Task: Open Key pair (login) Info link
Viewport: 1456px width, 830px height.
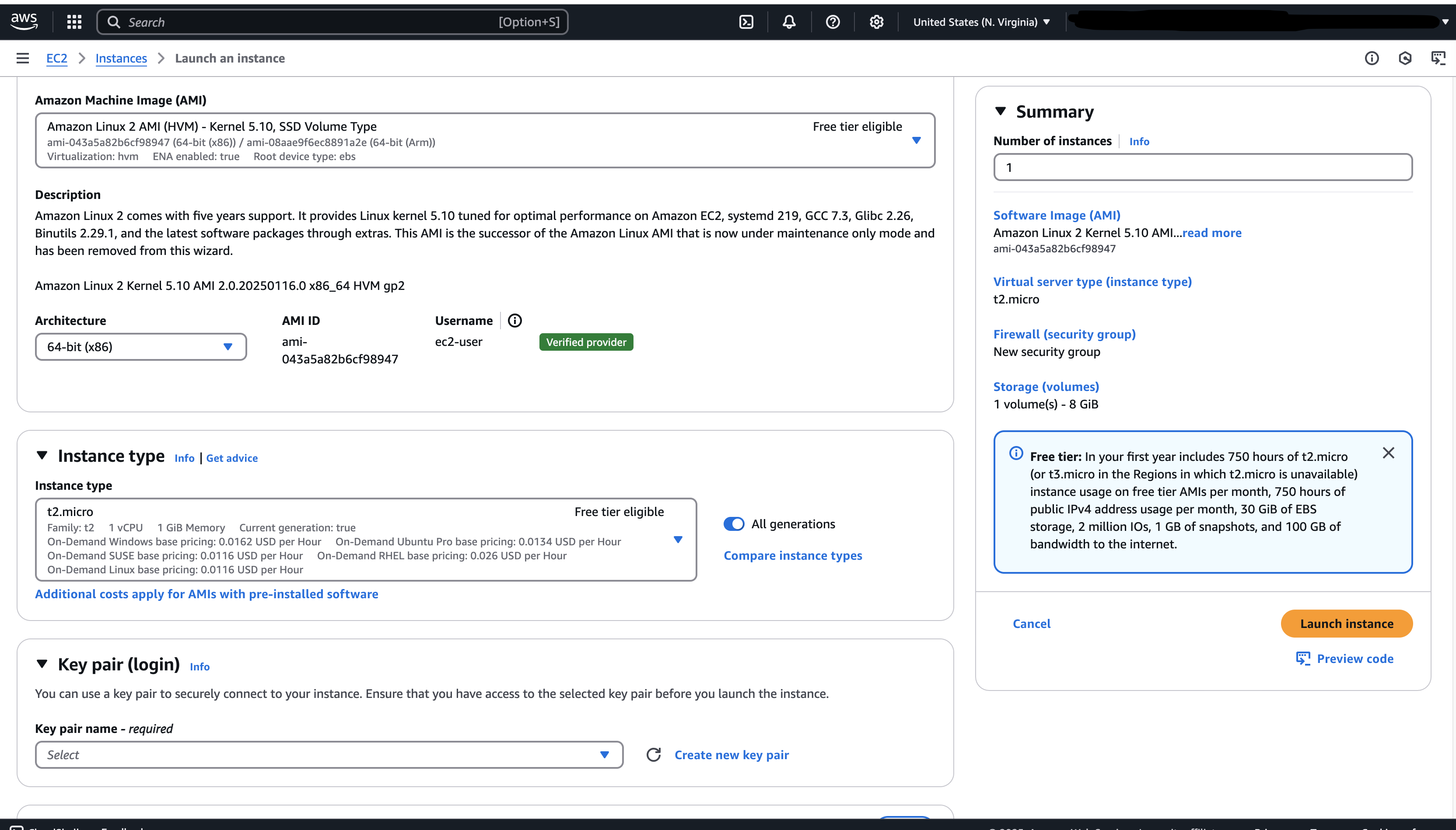Action: 199,666
